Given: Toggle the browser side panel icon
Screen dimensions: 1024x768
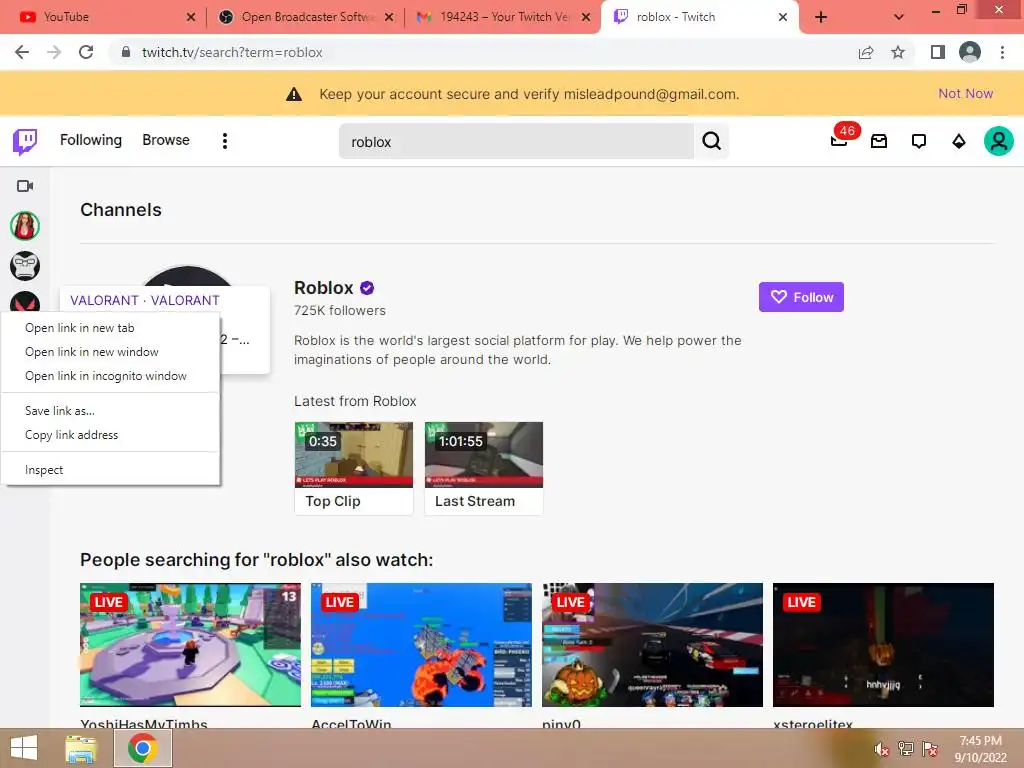Looking at the screenshot, I should (938, 52).
